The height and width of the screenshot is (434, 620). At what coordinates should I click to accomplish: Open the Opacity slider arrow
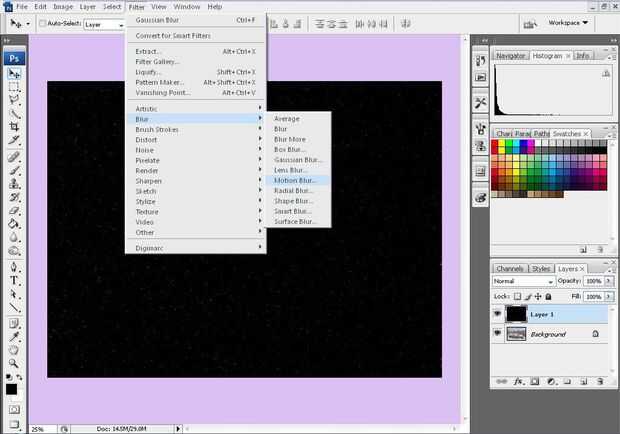click(x=609, y=281)
